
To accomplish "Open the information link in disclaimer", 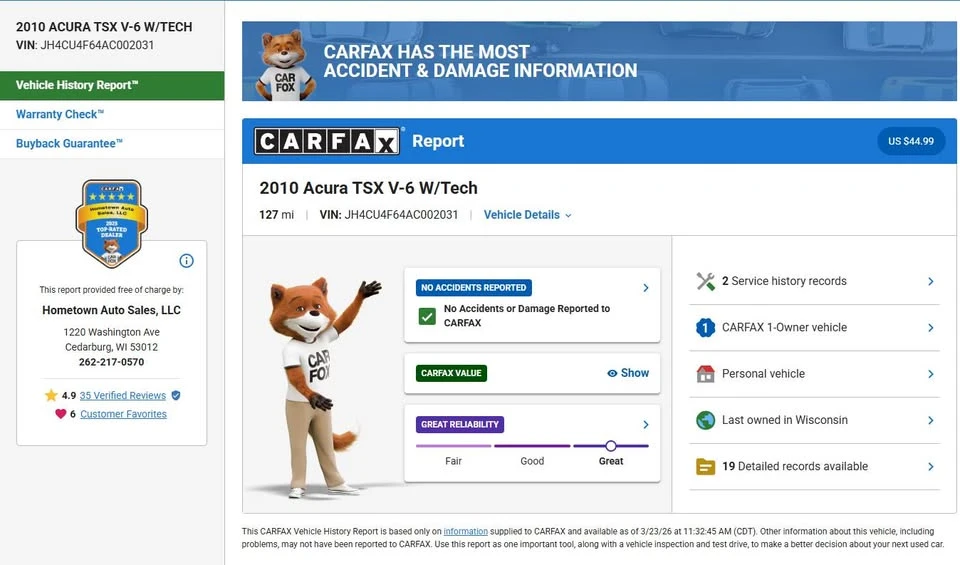I will [x=465, y=531].
